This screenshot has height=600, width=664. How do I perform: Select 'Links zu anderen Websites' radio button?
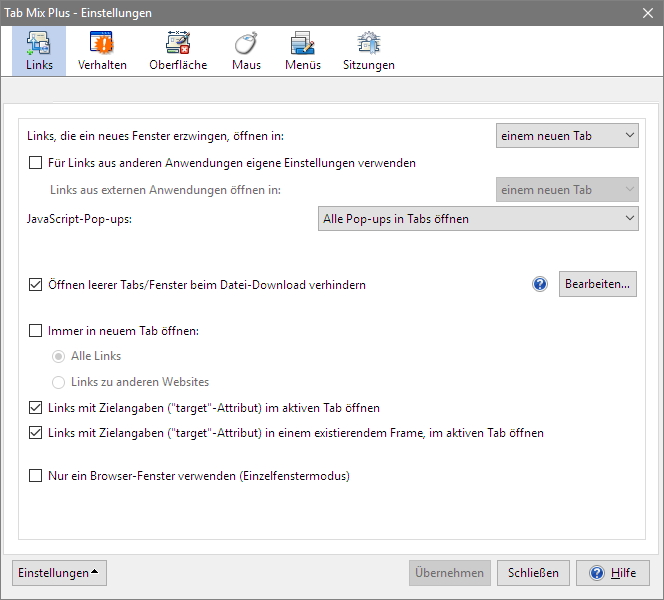pyautogui.click(x=58, y=382)
